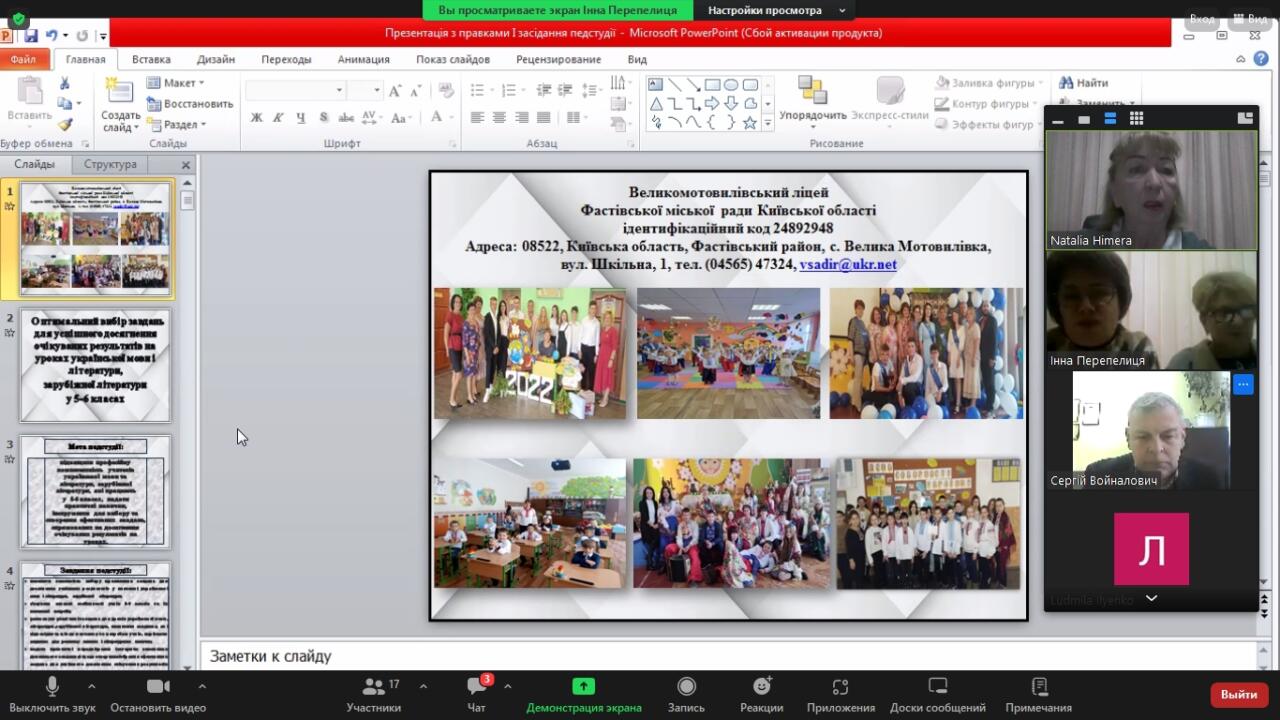This screenshot has width=1280, height=720.
Task: Open the Zoom Чат panel
Action: 477,695
